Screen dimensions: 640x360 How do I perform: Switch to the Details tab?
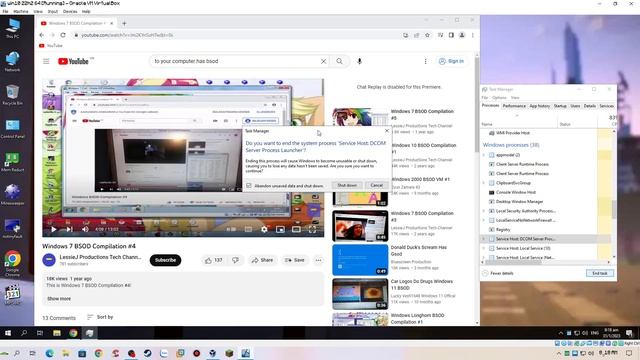click(589, 106)
